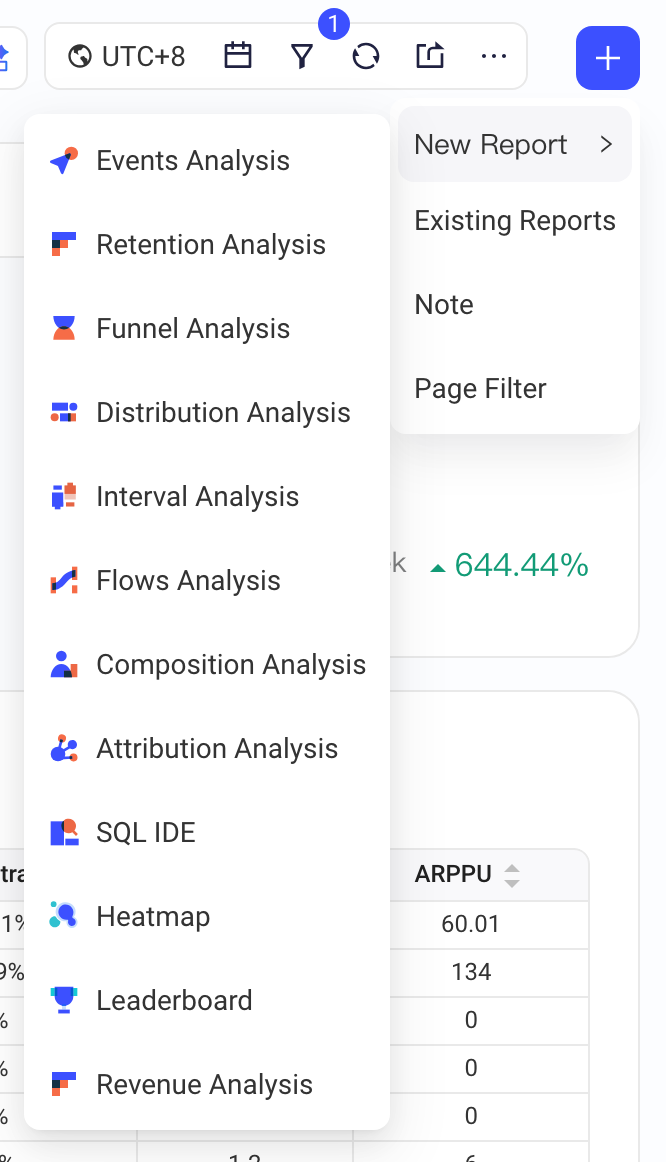Refresh the dashboard data
This screenshot has width=666, height=1162.
tap(366, 56)
